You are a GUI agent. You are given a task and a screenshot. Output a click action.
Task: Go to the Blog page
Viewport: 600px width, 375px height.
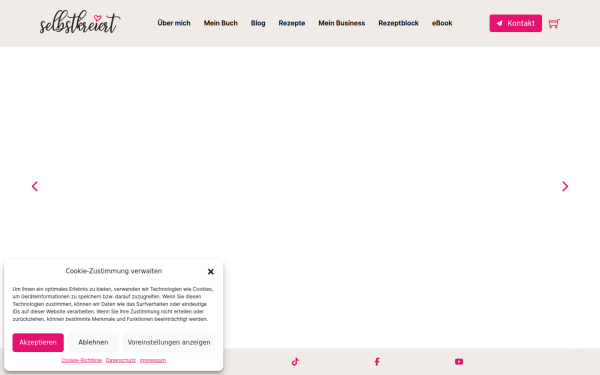point(258,23)
